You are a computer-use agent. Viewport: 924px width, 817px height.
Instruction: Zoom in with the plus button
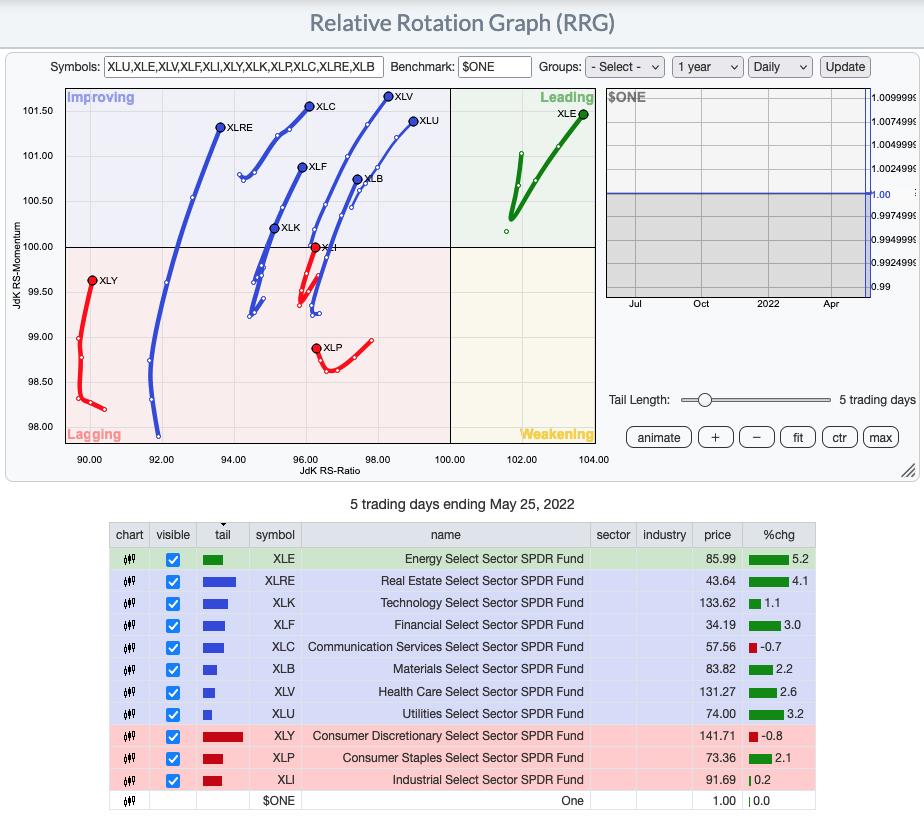tap(715, 437)
